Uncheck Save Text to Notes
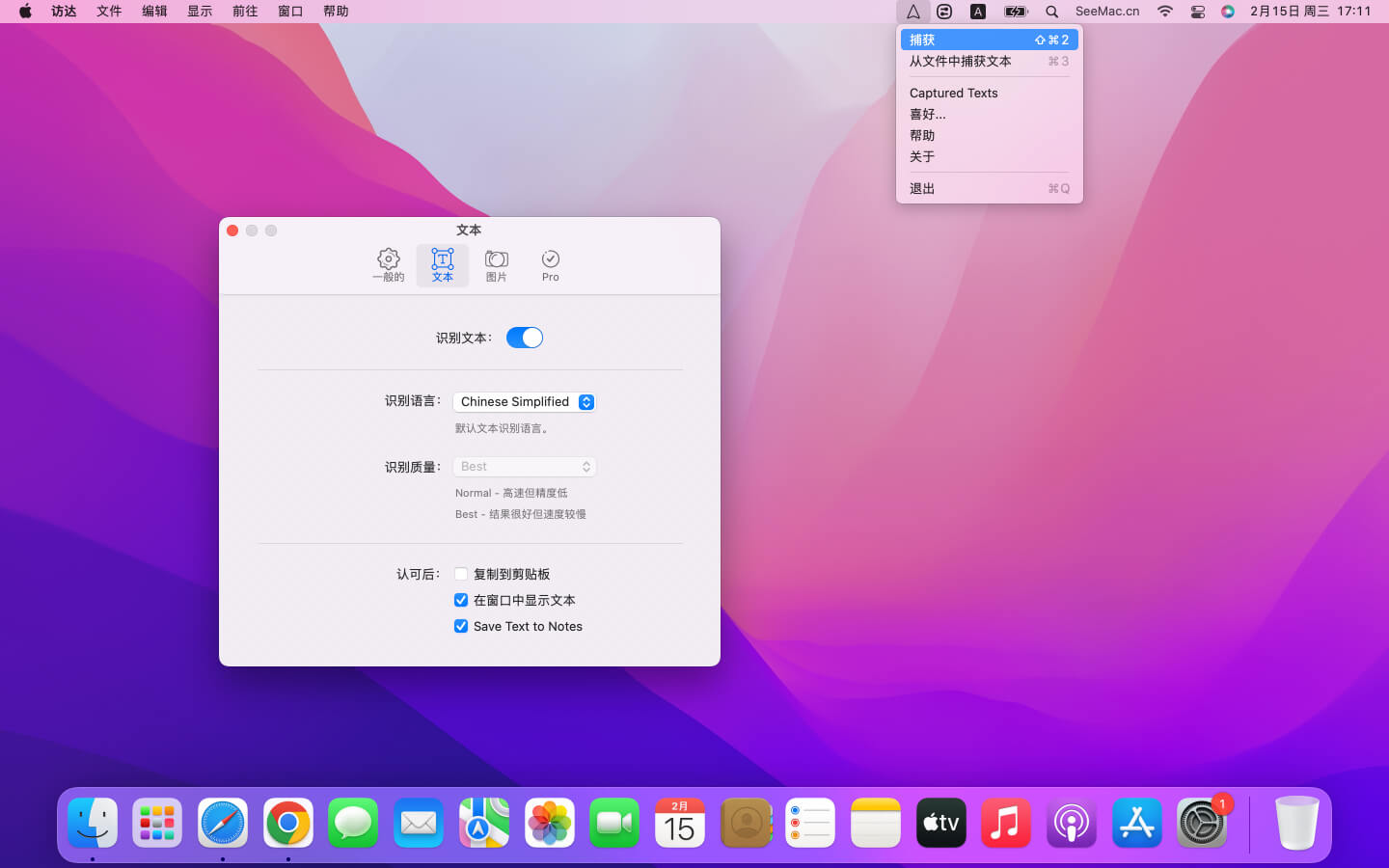The width and height of the screenshot is (1389, 868). pos(461,626)
